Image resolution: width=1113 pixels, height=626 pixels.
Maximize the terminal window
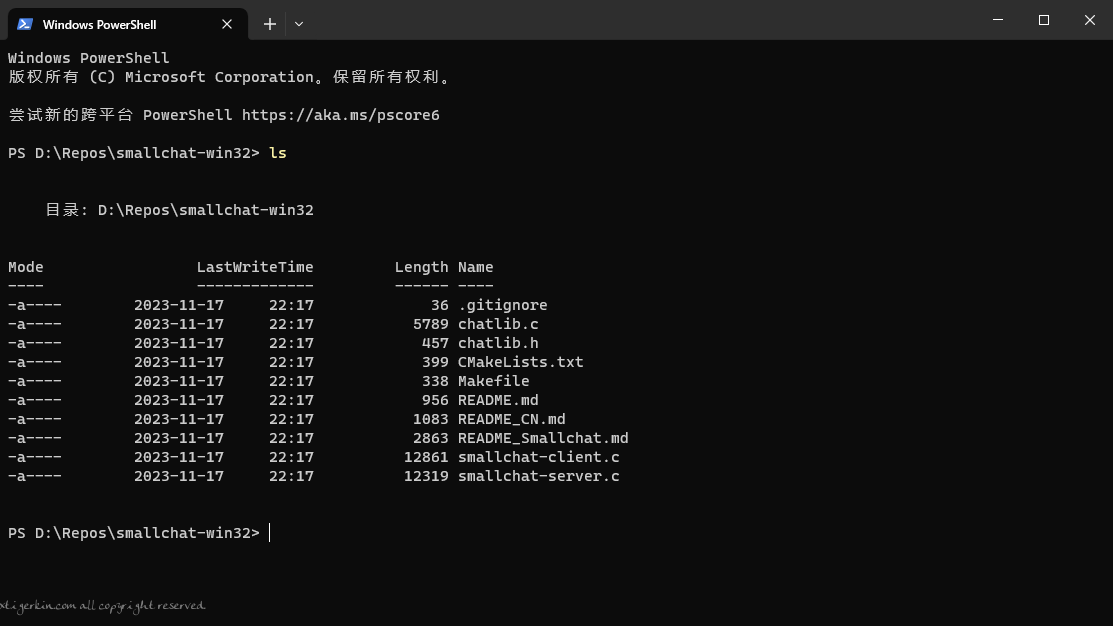pyautogui.click(x=1043, y=20)
